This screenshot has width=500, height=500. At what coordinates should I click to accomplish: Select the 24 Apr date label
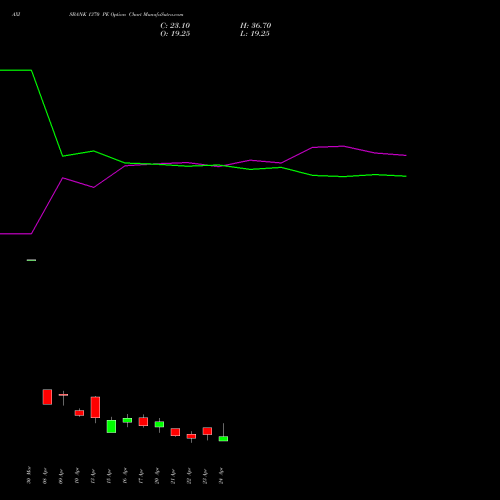(221, 476)
